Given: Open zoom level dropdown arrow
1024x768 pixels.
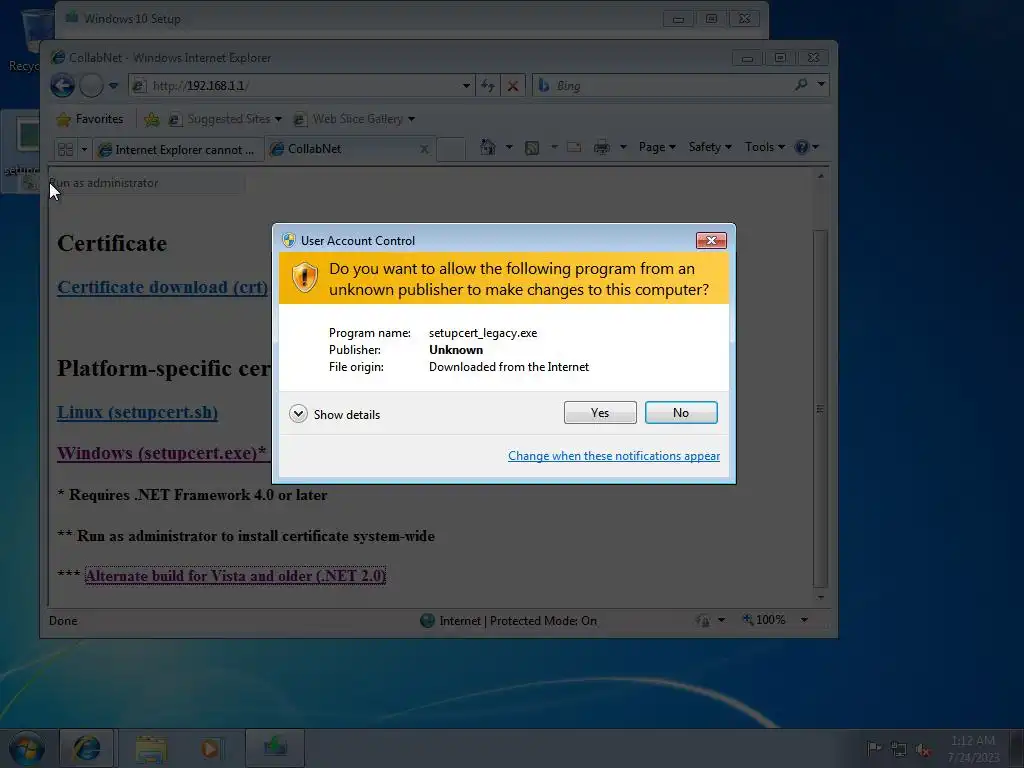Looking at the screenshot, I should point(805,620).
